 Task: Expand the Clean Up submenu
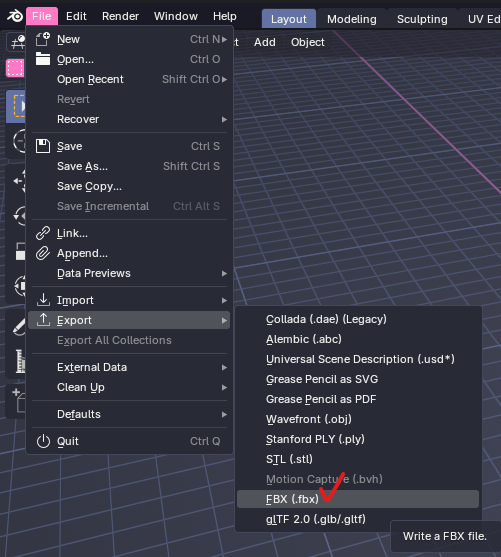pos(129,387)
